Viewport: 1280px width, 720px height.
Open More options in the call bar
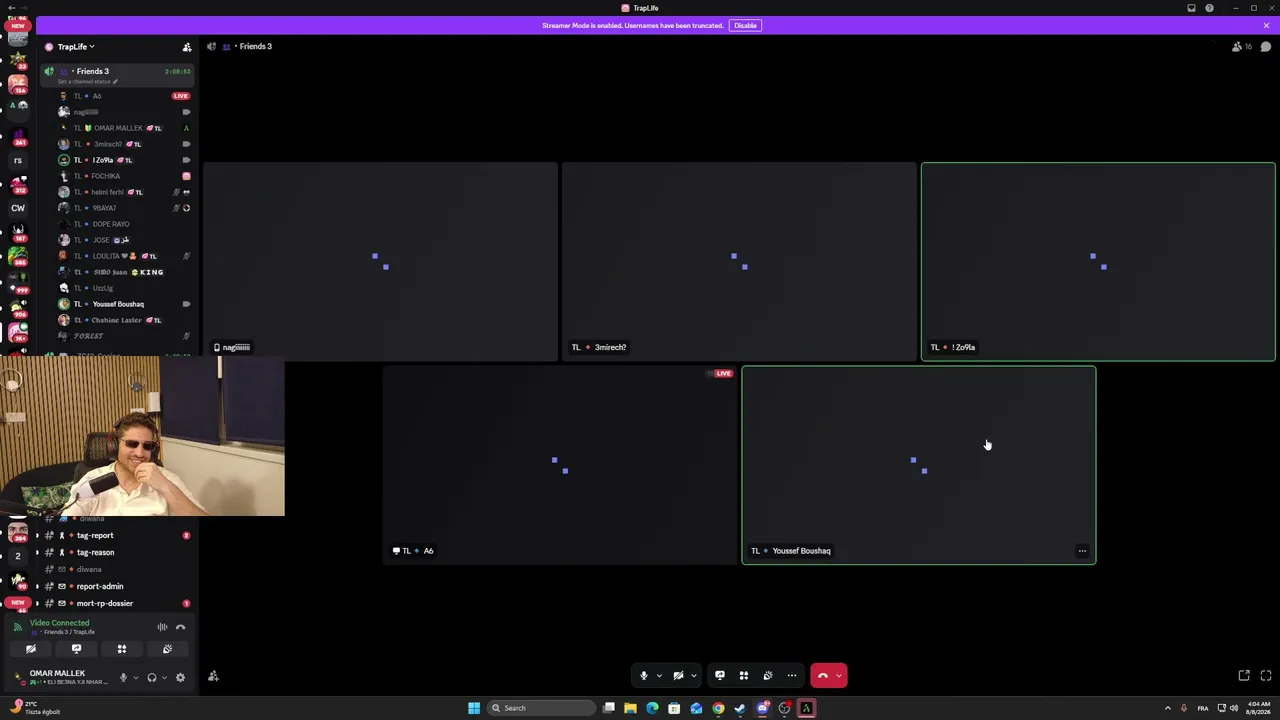point(792,676)
